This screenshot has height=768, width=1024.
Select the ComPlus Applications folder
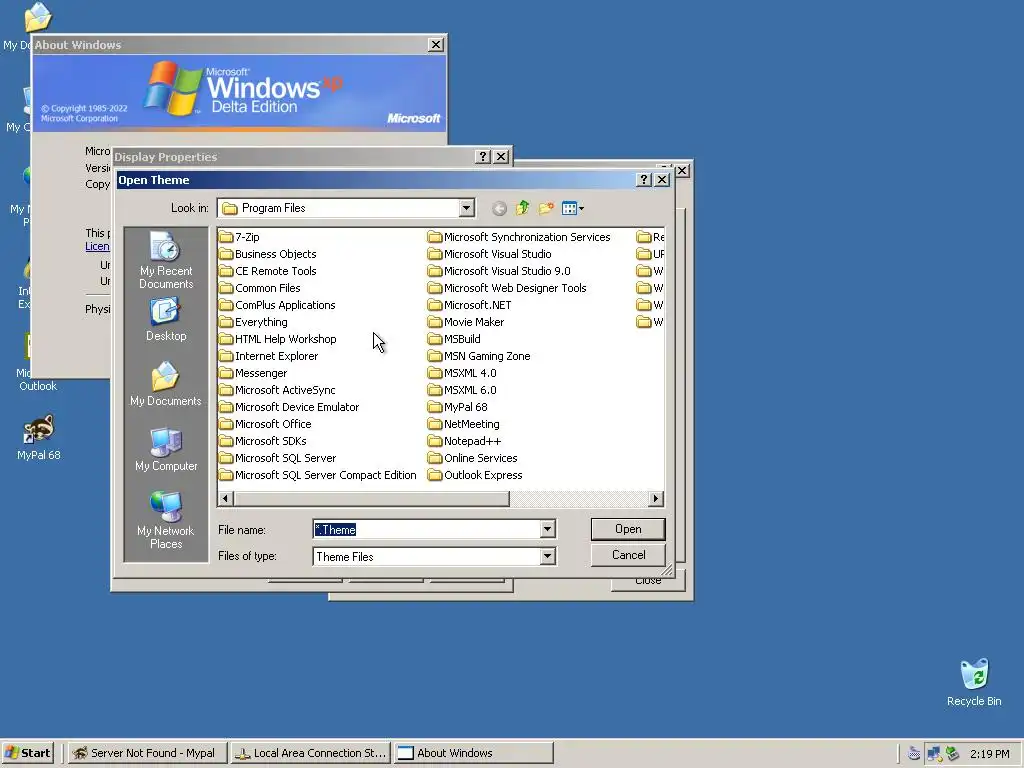(x=278, y=305)
